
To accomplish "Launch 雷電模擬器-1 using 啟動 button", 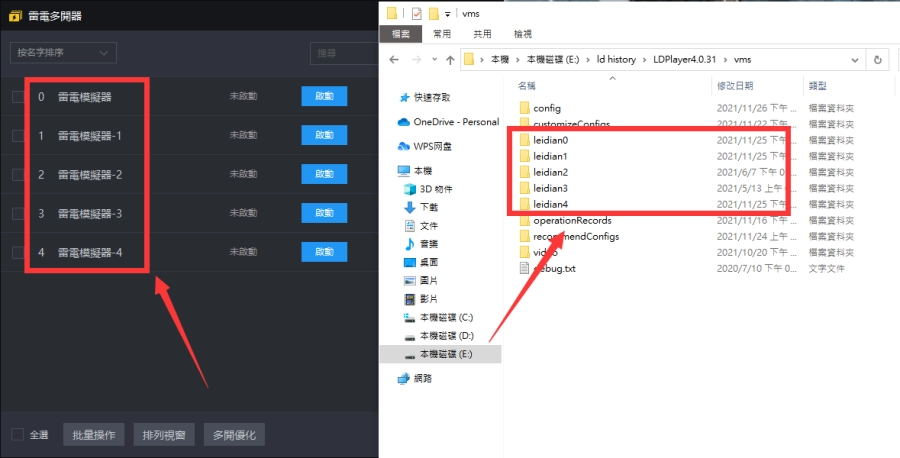I will pos(324,135).
